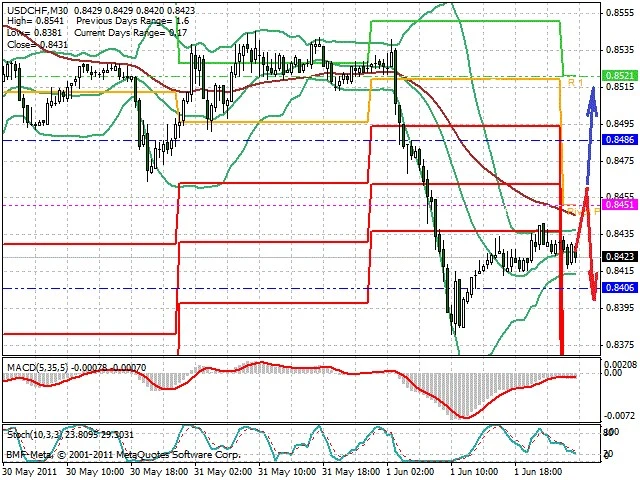
Task: Click the 1 Jun 10:00 time label
Action: pos(474,472)
